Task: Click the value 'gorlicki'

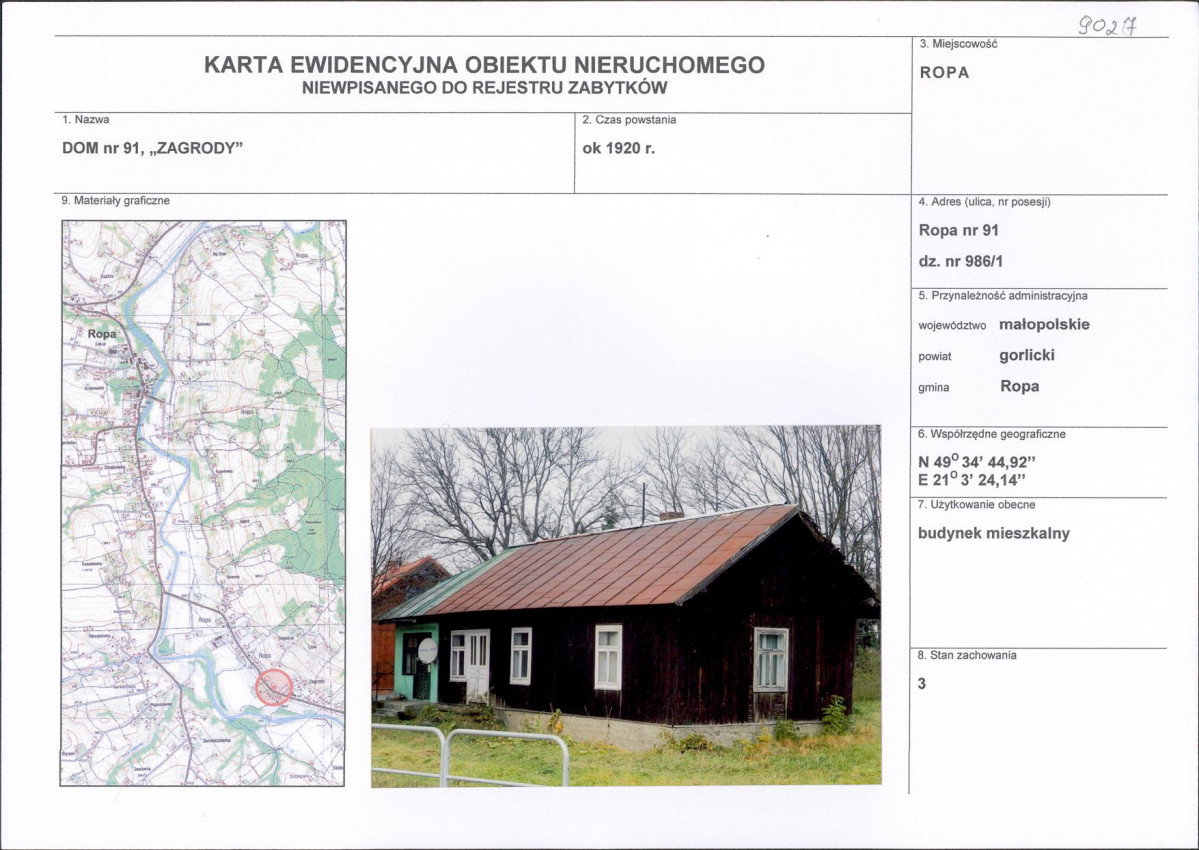Action: (x=1027, y=355)
